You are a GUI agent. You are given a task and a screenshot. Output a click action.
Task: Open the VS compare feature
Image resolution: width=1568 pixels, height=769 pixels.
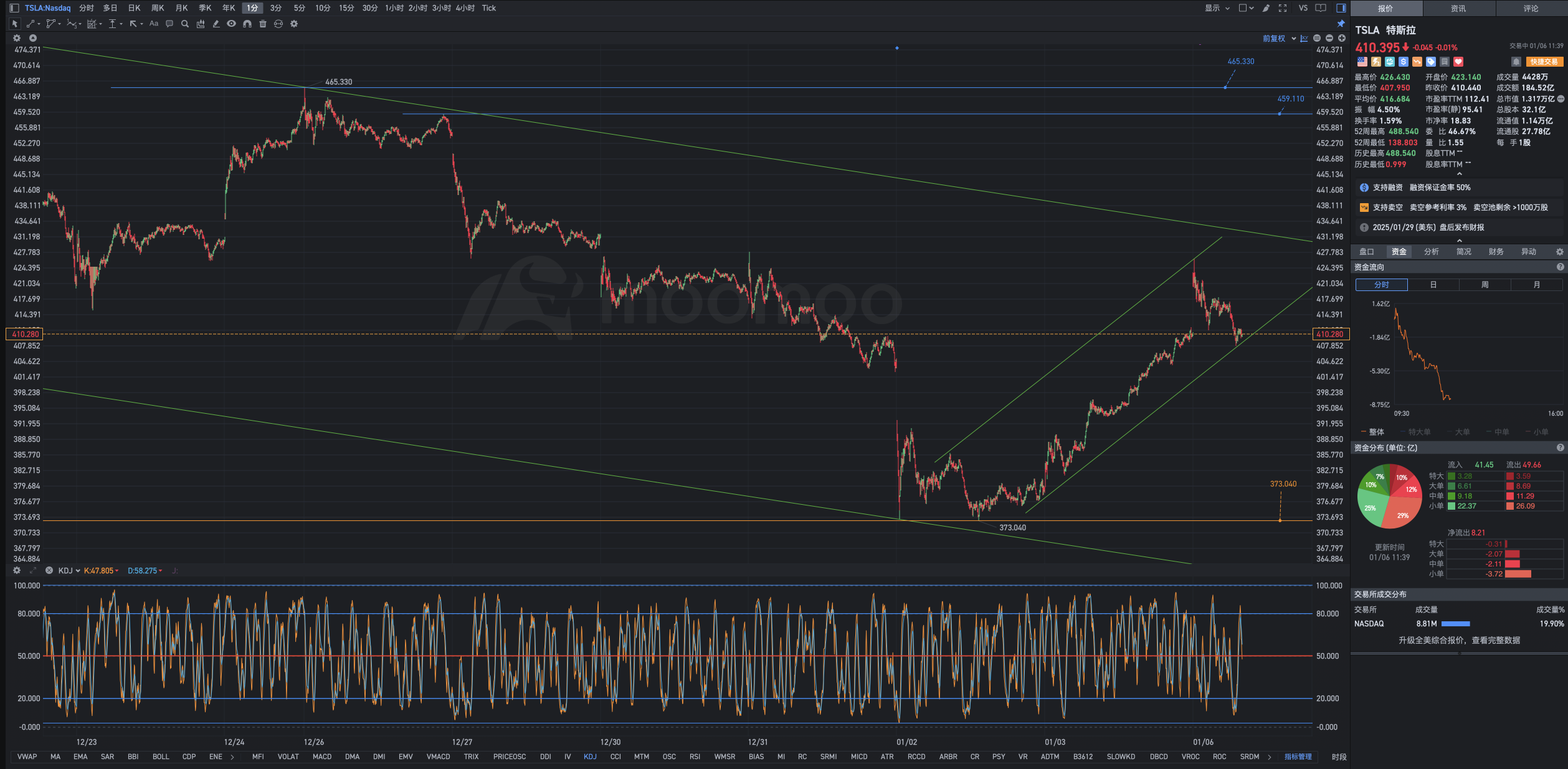(x=1303, y=8)
